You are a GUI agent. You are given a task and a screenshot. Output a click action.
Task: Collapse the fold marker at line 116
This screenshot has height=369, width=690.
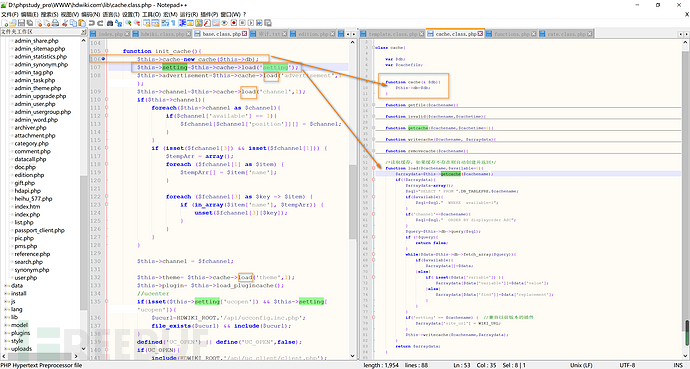click(106, 148)
